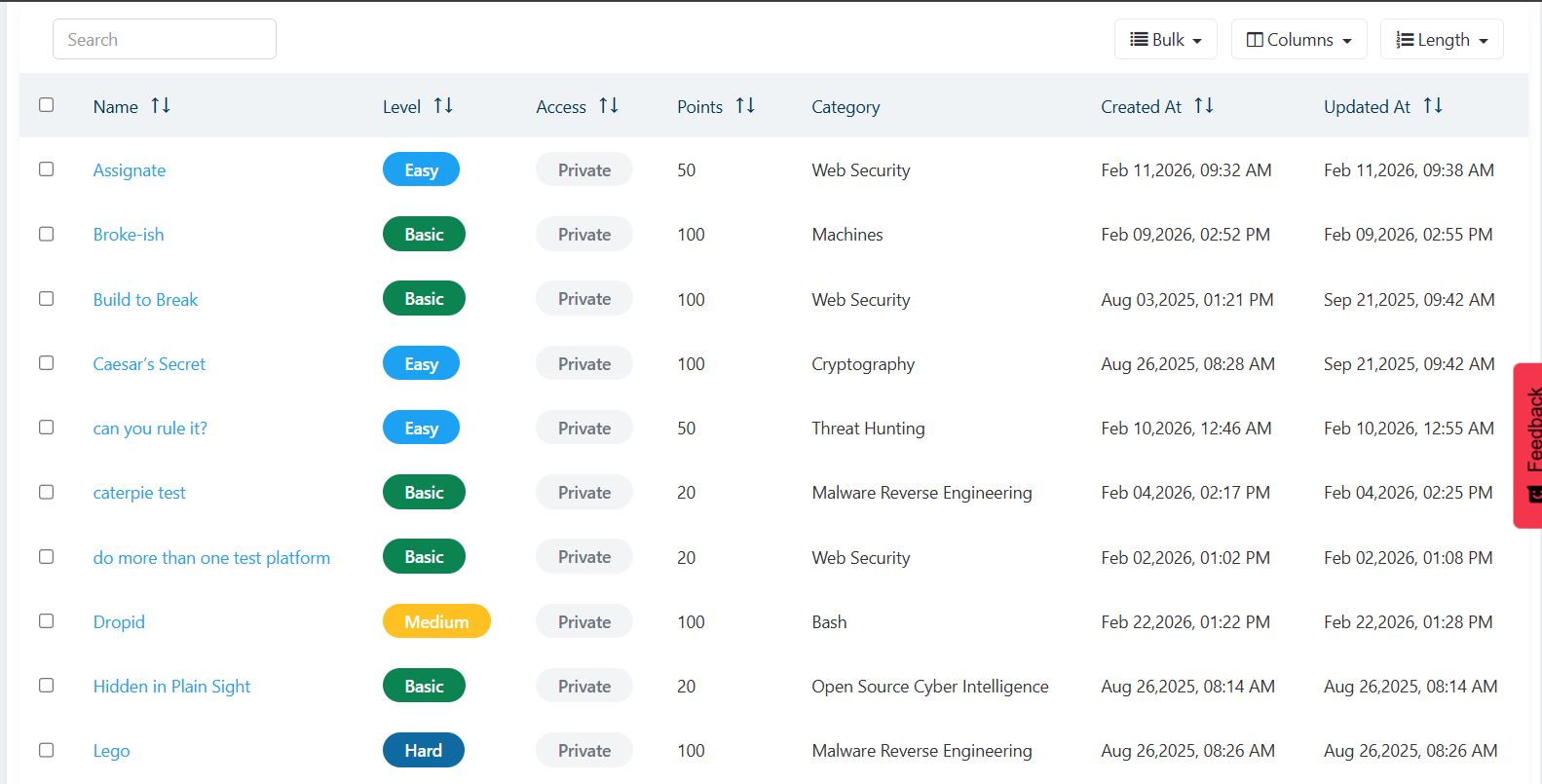This screenshot has height=784, width=1542.
Task: Sort by Access using arrow icon
Action: coord(609,105)
